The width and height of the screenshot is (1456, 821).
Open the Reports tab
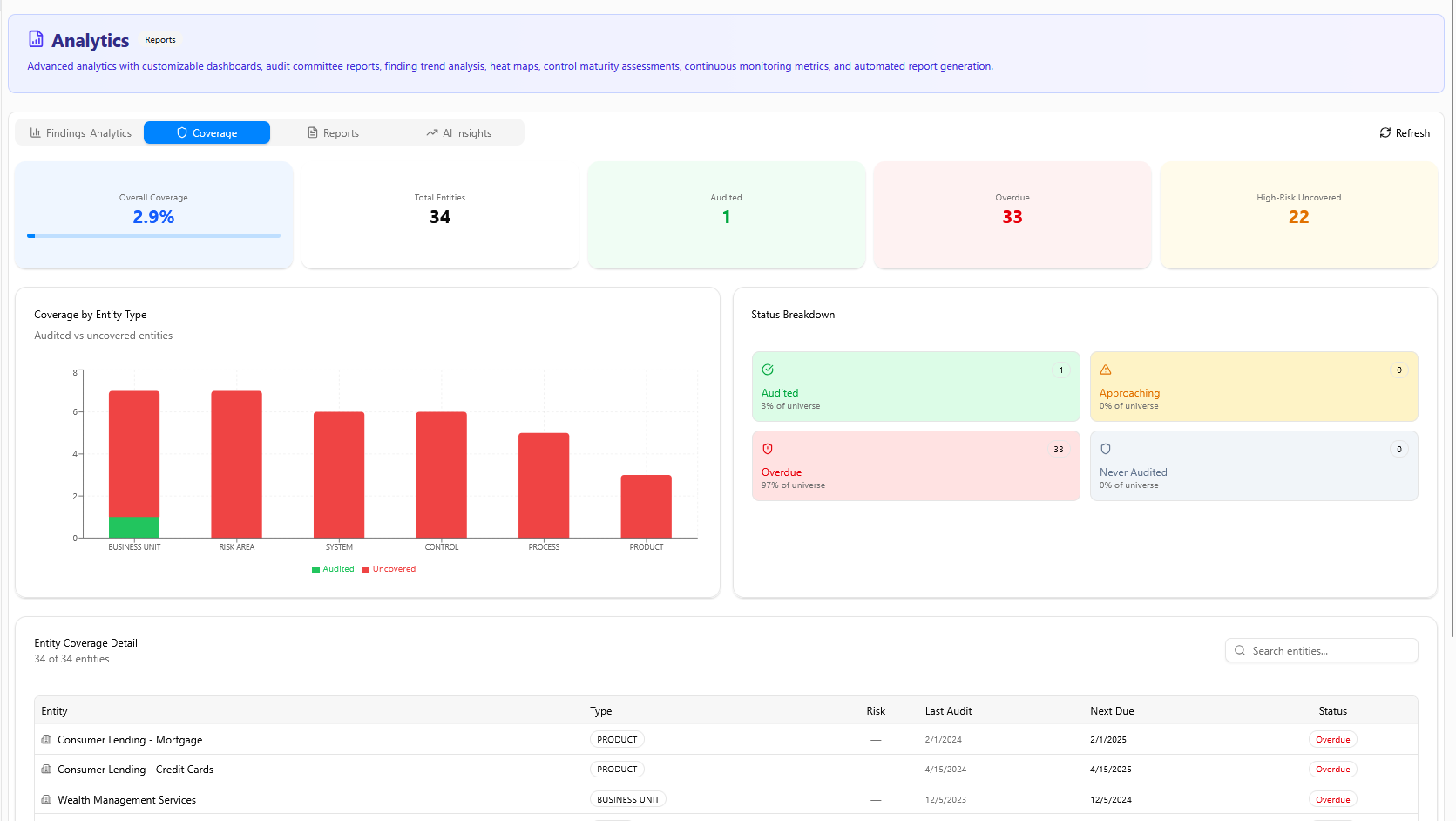[x=333, y=133]
